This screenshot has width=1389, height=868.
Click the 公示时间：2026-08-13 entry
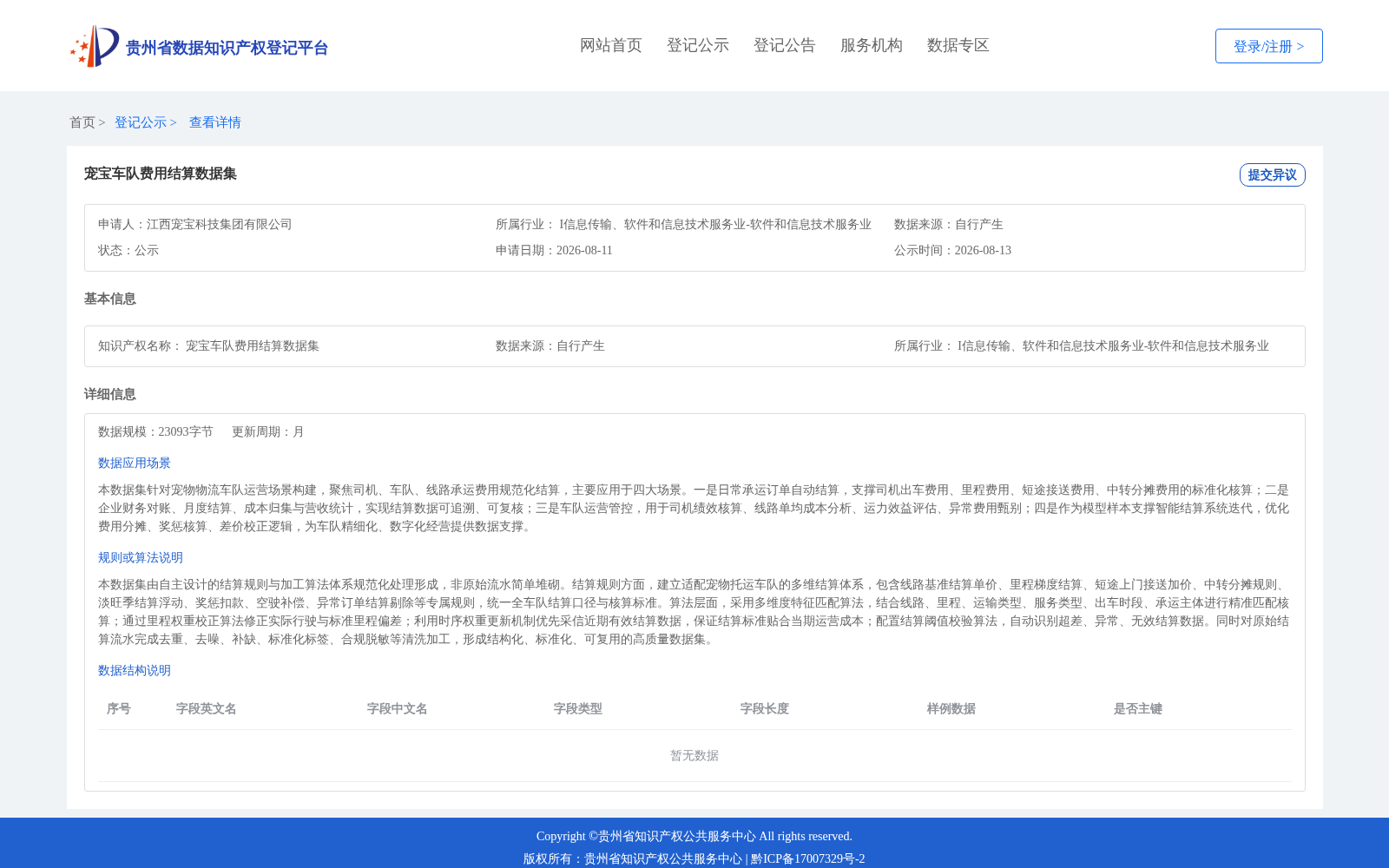click(x=952, y=250)
